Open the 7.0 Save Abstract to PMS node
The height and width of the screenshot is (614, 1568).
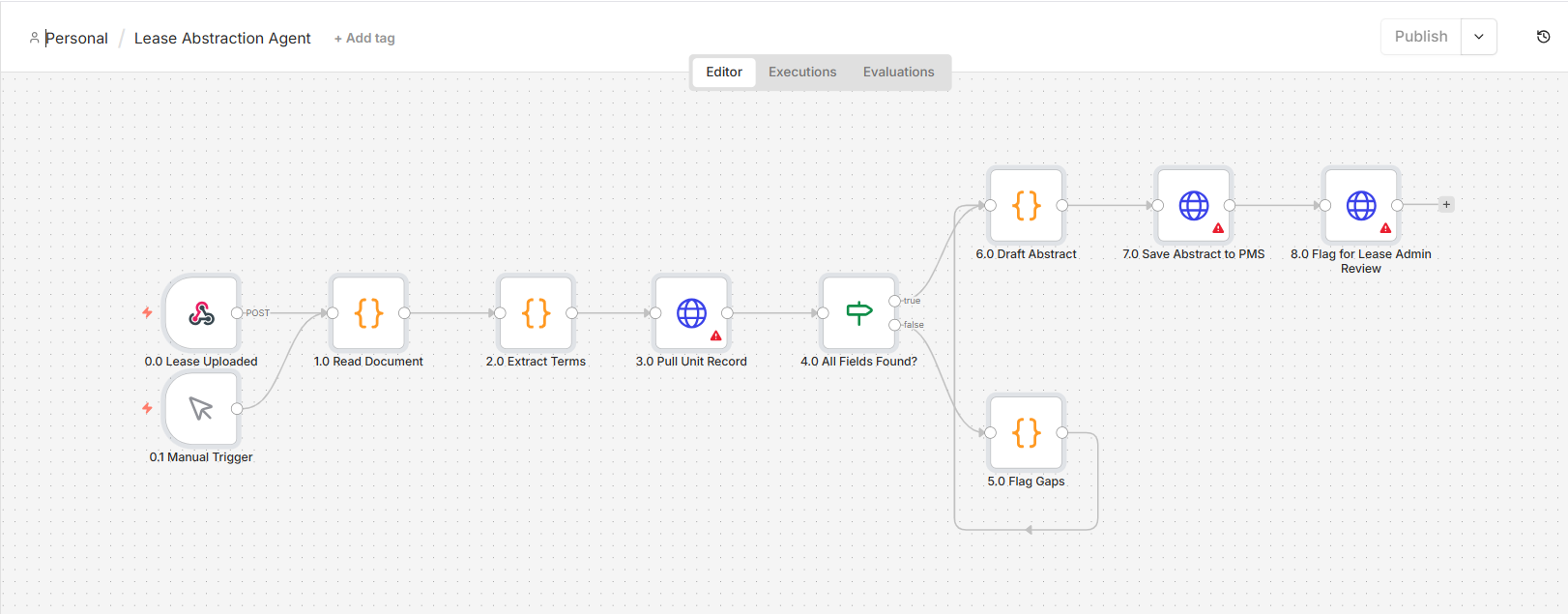1193,205
